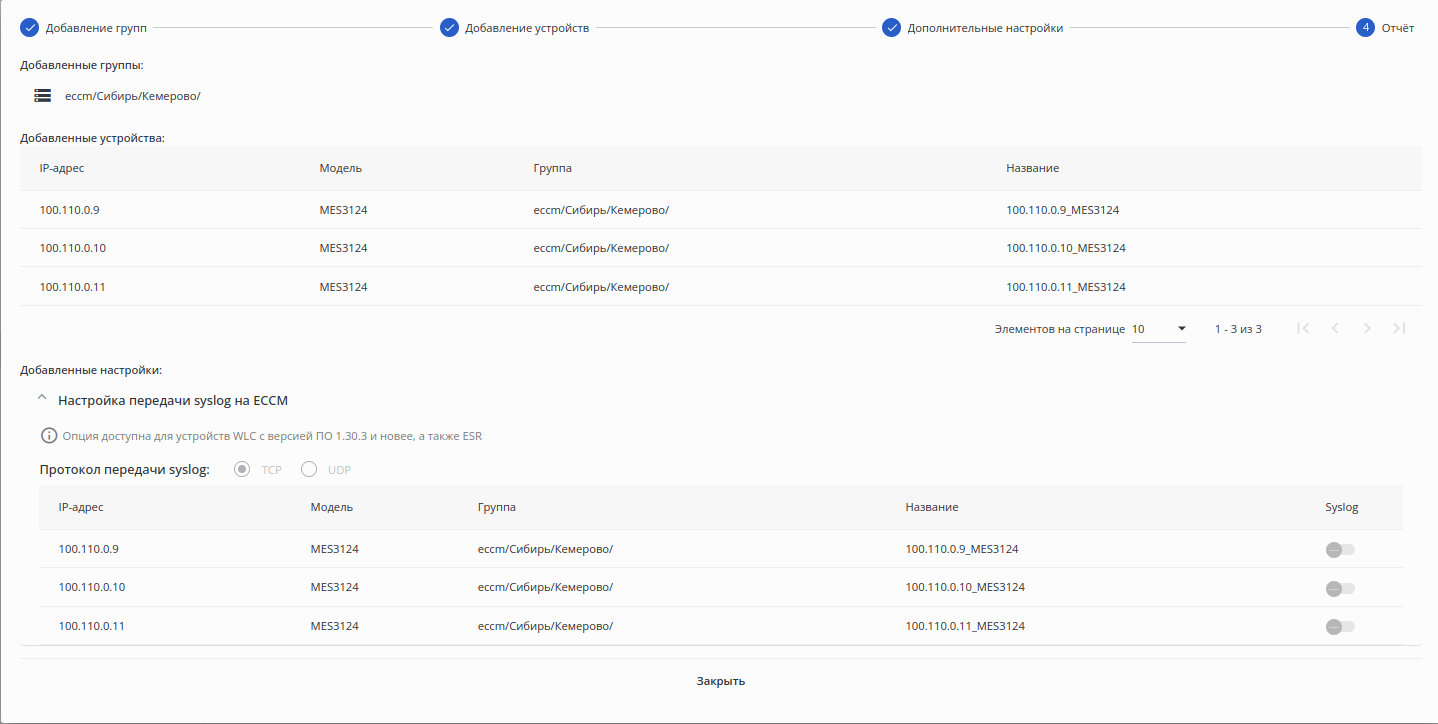The width and height of the screenshot is (1438, 724).
Task: Toggle Syslog switch for 100.110.0.11
Action: coord(1339,626)
